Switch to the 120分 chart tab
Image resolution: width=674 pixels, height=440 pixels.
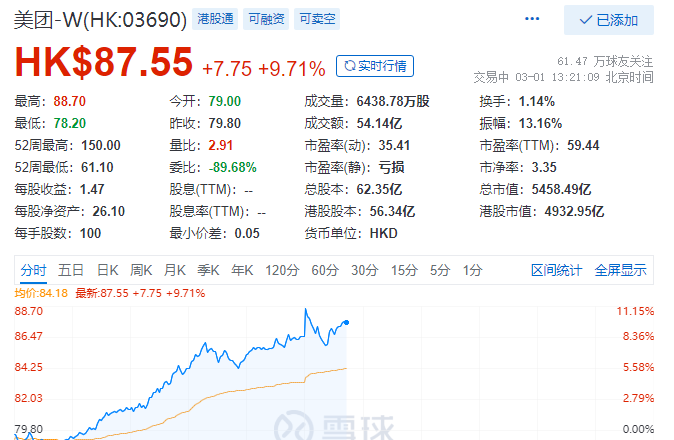pos(282,270)
